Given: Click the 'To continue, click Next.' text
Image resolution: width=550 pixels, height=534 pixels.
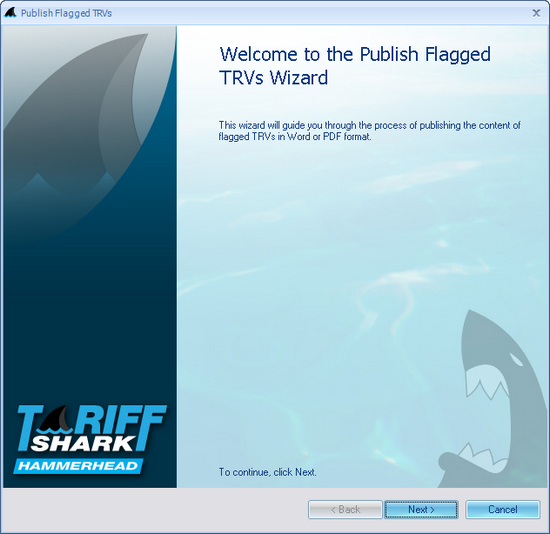Looking at the screenshot, I should 268,472.
